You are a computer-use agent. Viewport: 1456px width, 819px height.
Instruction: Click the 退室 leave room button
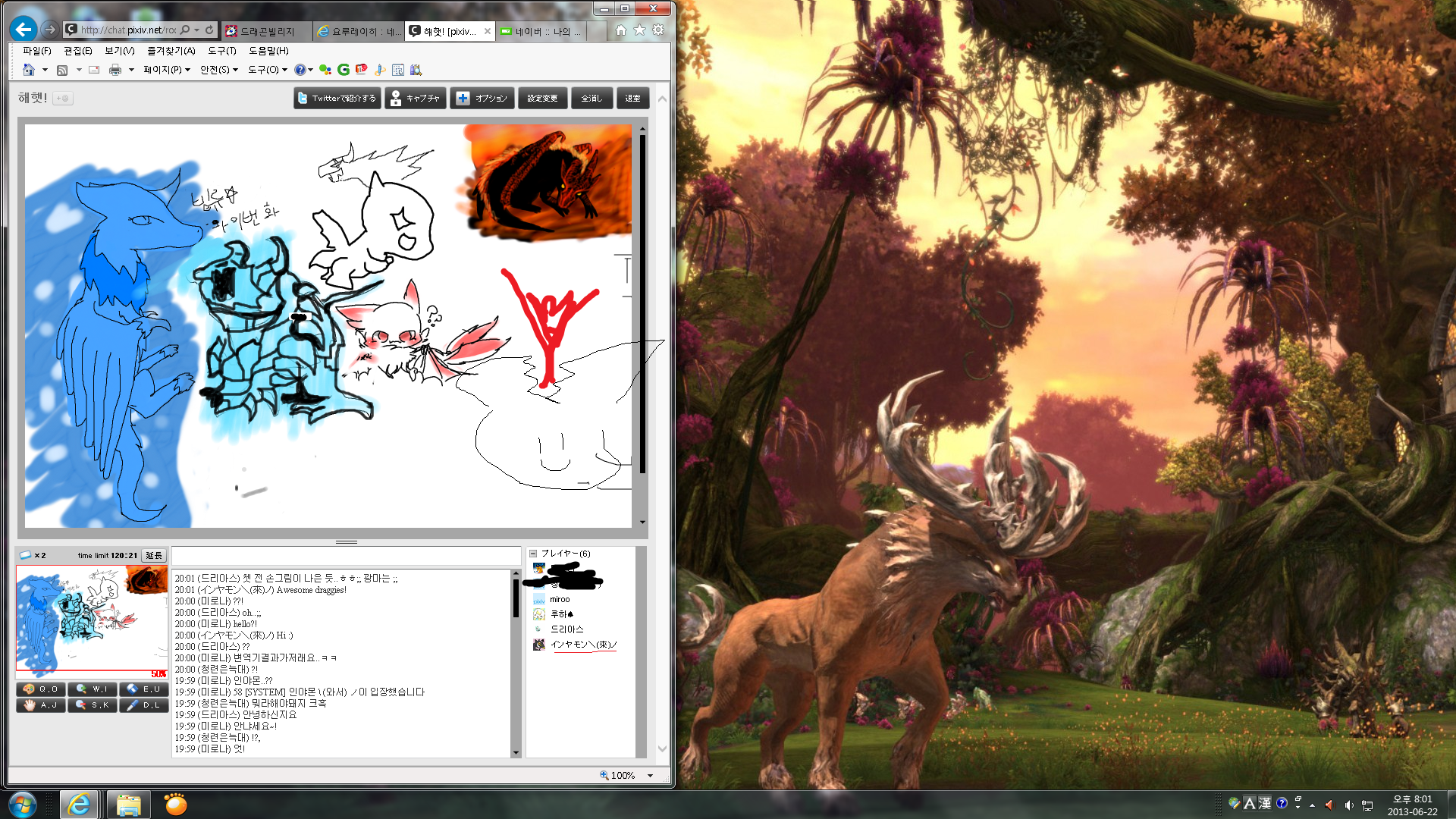tap(632, 98)
